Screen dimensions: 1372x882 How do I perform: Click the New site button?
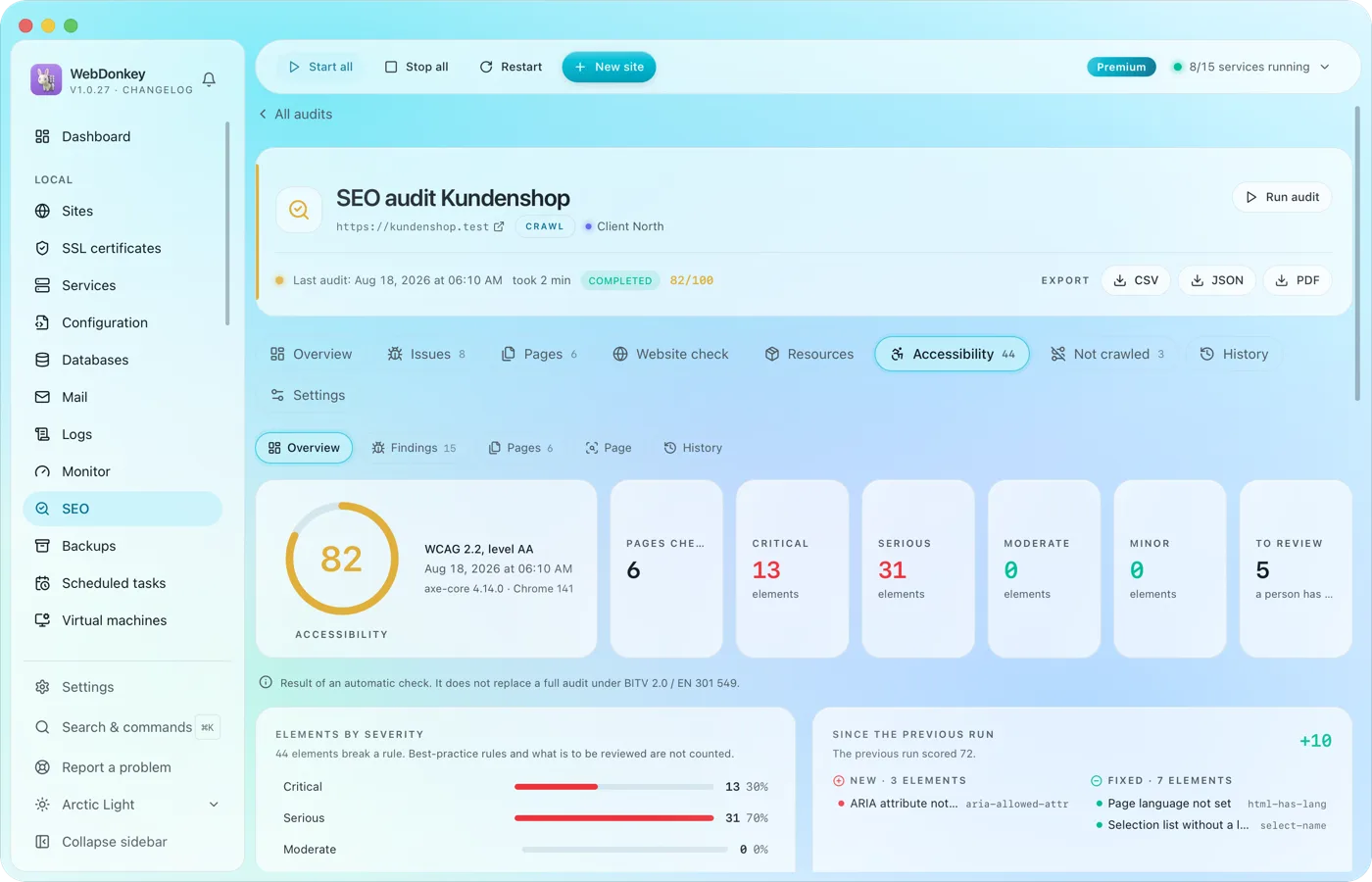point(609,67)
